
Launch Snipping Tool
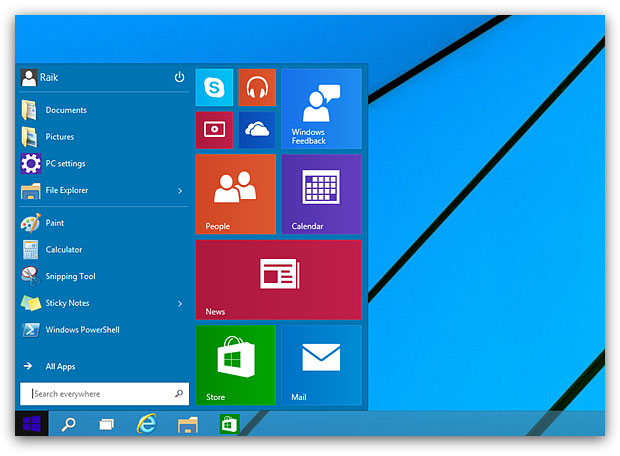pyautogui.click(x=104, y=276)
